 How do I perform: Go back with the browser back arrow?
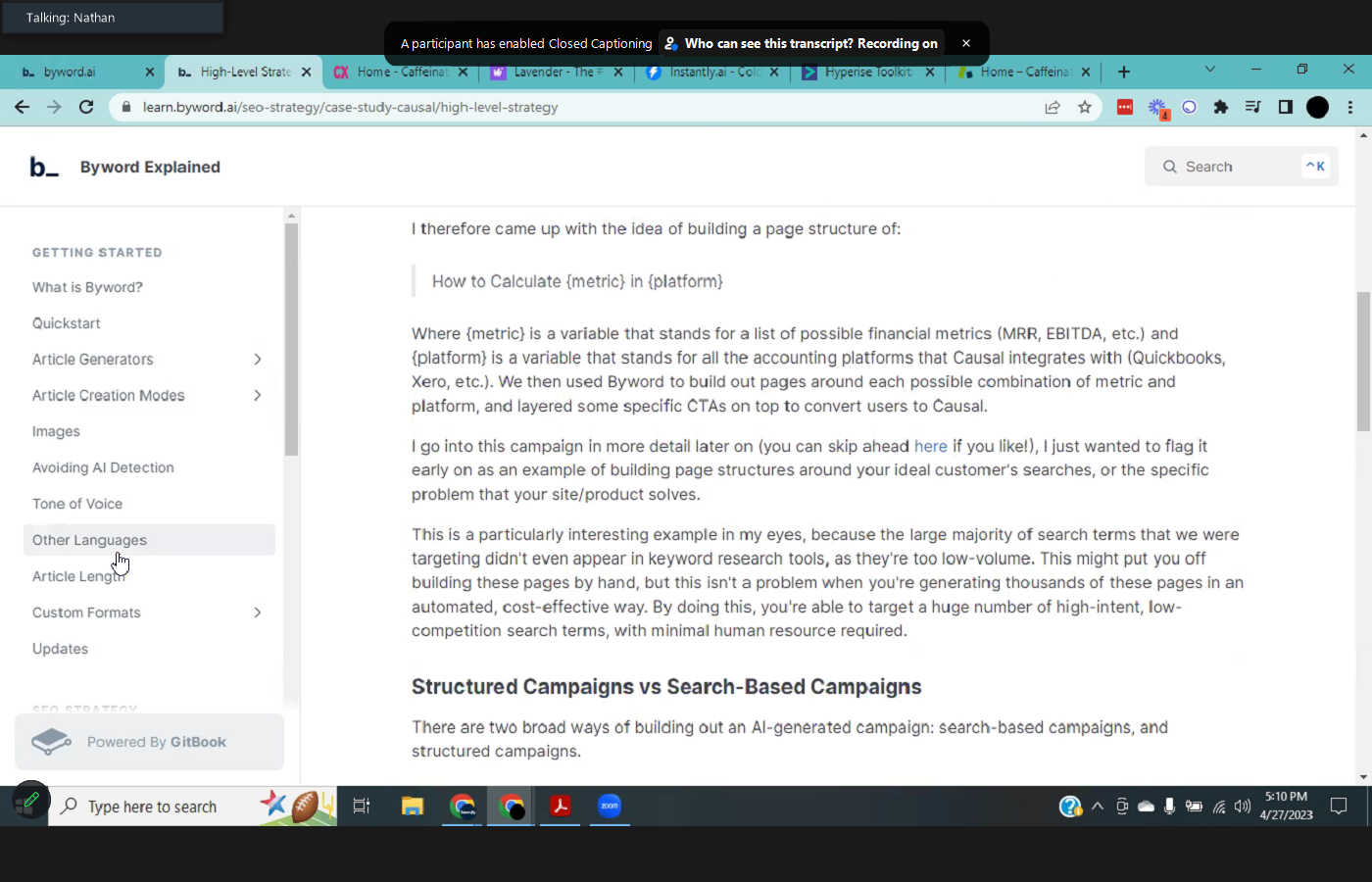22,107
